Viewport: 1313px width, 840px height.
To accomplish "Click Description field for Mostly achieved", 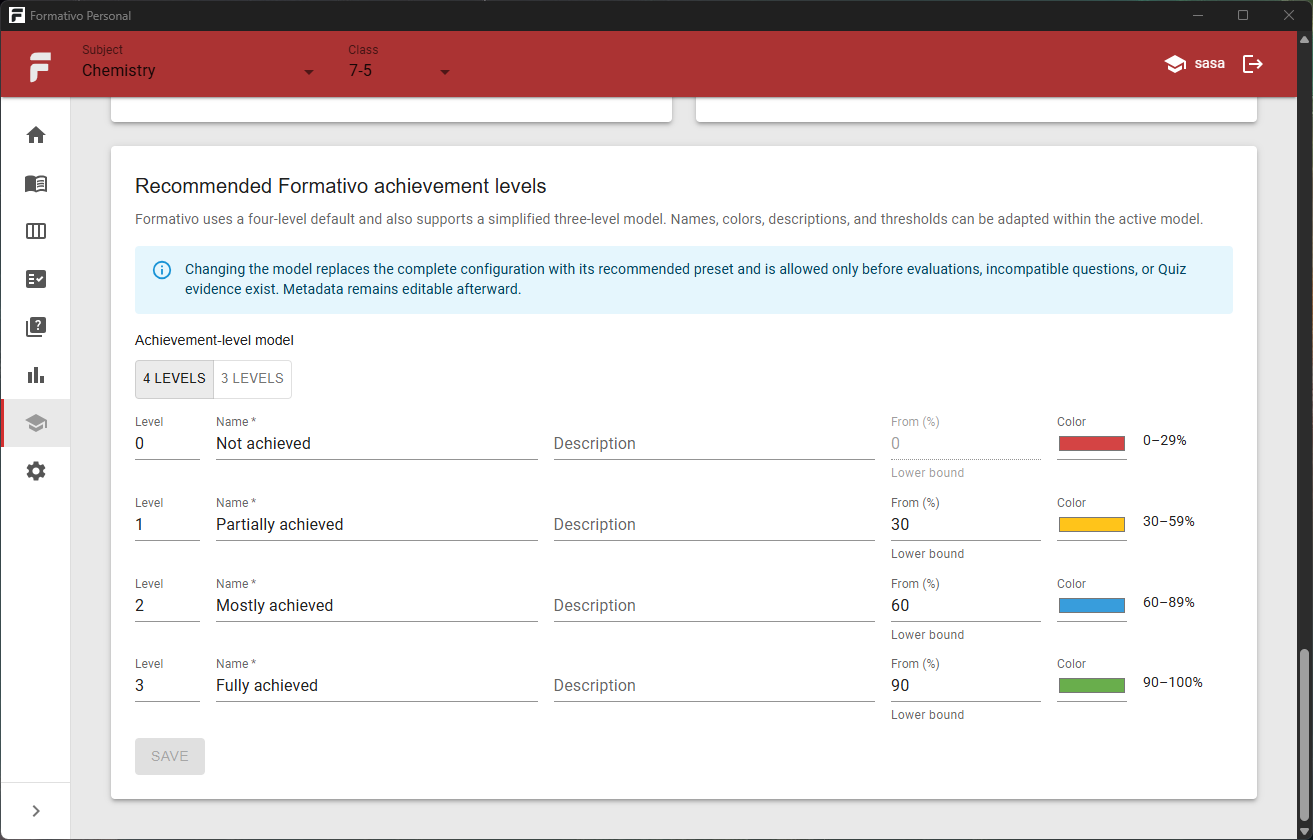I will click(714, 606).
